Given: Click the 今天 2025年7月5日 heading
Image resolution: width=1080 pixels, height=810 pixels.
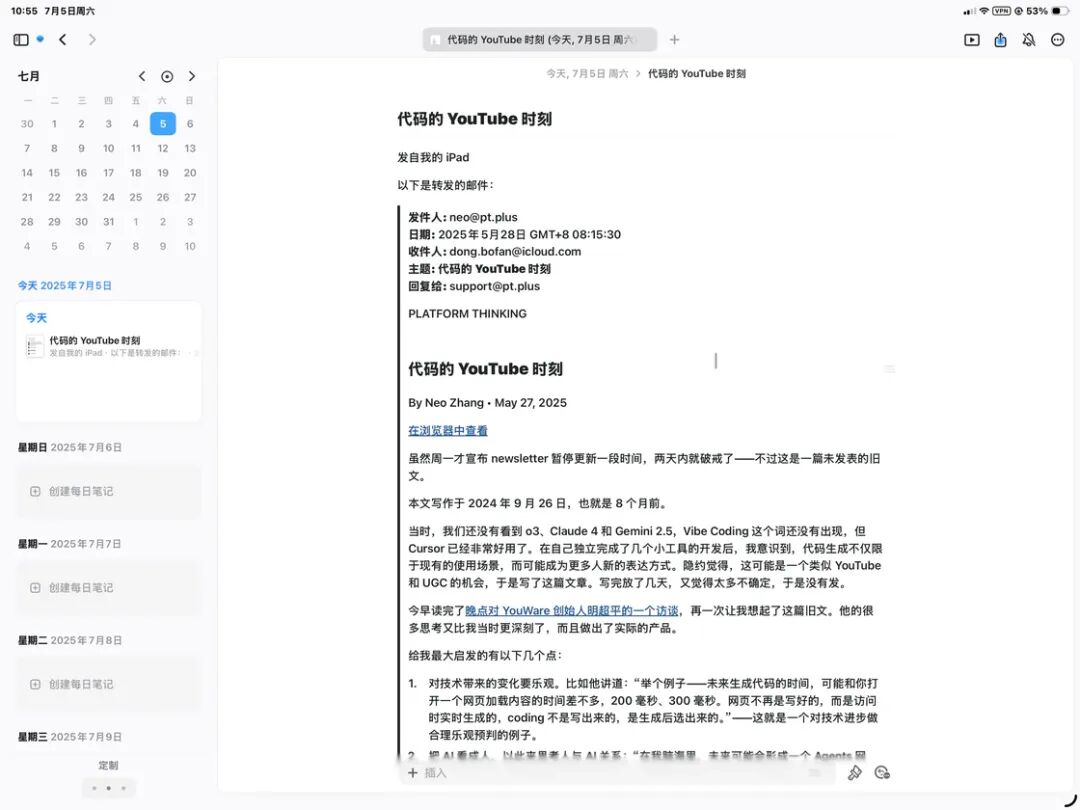Looking at the screenshot, I should point(65,285).
